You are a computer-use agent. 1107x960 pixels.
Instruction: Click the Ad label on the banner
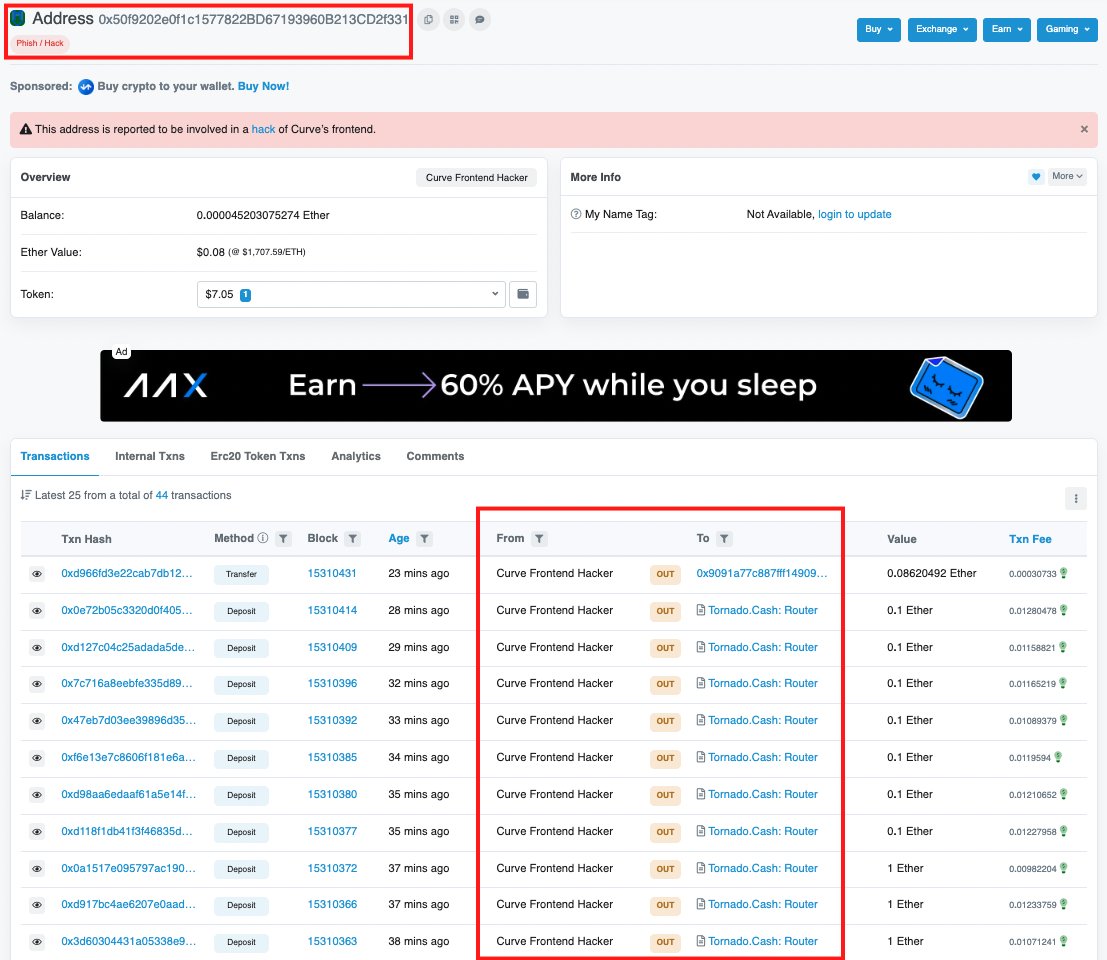[121, 352]
